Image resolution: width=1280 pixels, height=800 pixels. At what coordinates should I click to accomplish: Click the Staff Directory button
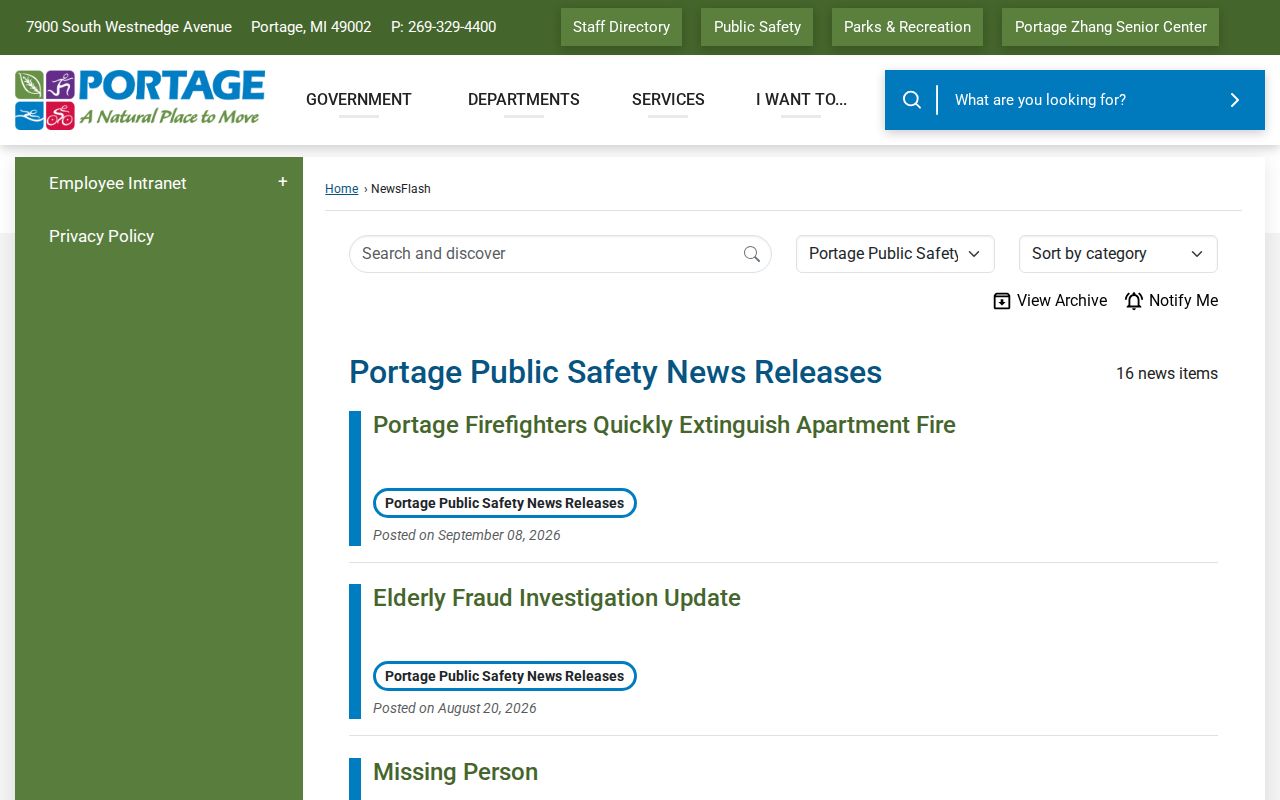pos(621,27)
